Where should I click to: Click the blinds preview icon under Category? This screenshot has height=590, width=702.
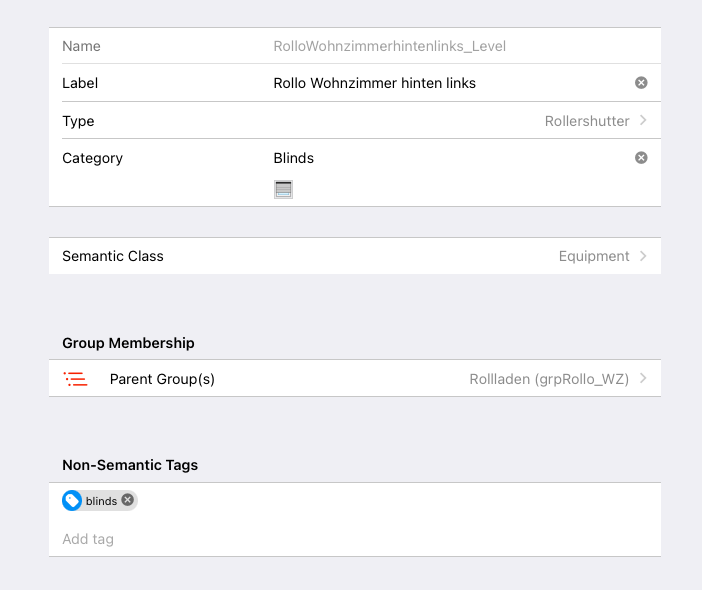(283, 189)
